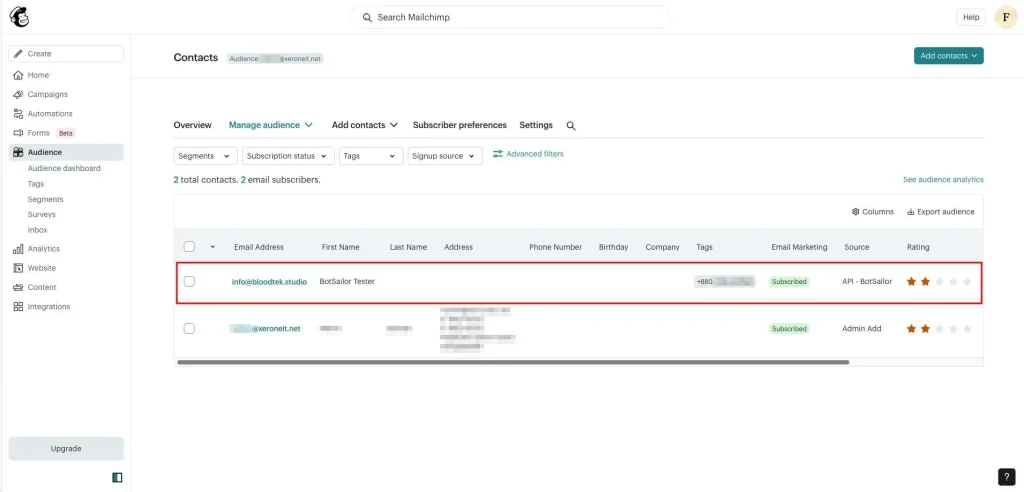The height and width of the screenshot is (492, 1024).
Task: Check the box for info@bloodtek.studio
Action: [x=189, y=282]
